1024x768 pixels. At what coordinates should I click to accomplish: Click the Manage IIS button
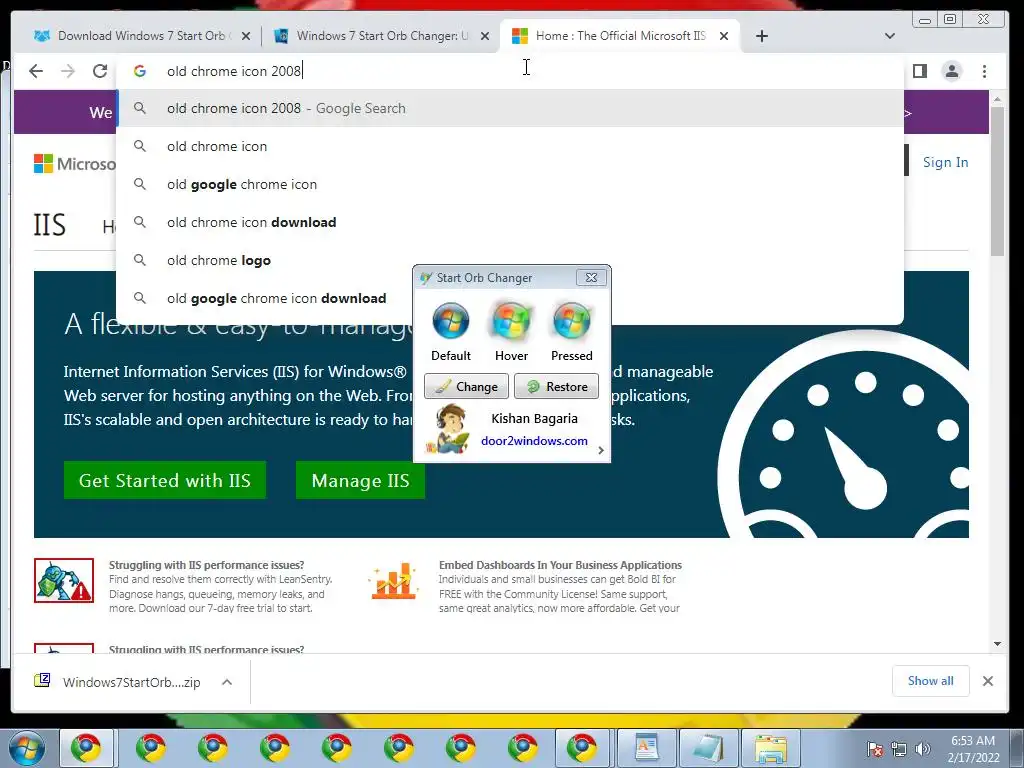pyautogui.click(x=360, y=480)
